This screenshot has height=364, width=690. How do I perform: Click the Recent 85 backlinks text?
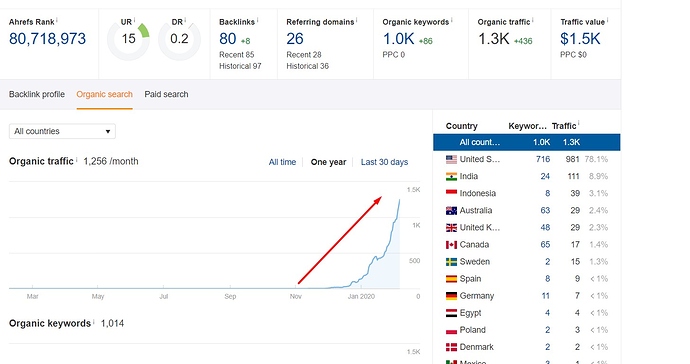pyautogui.click(x=237, y=55)
